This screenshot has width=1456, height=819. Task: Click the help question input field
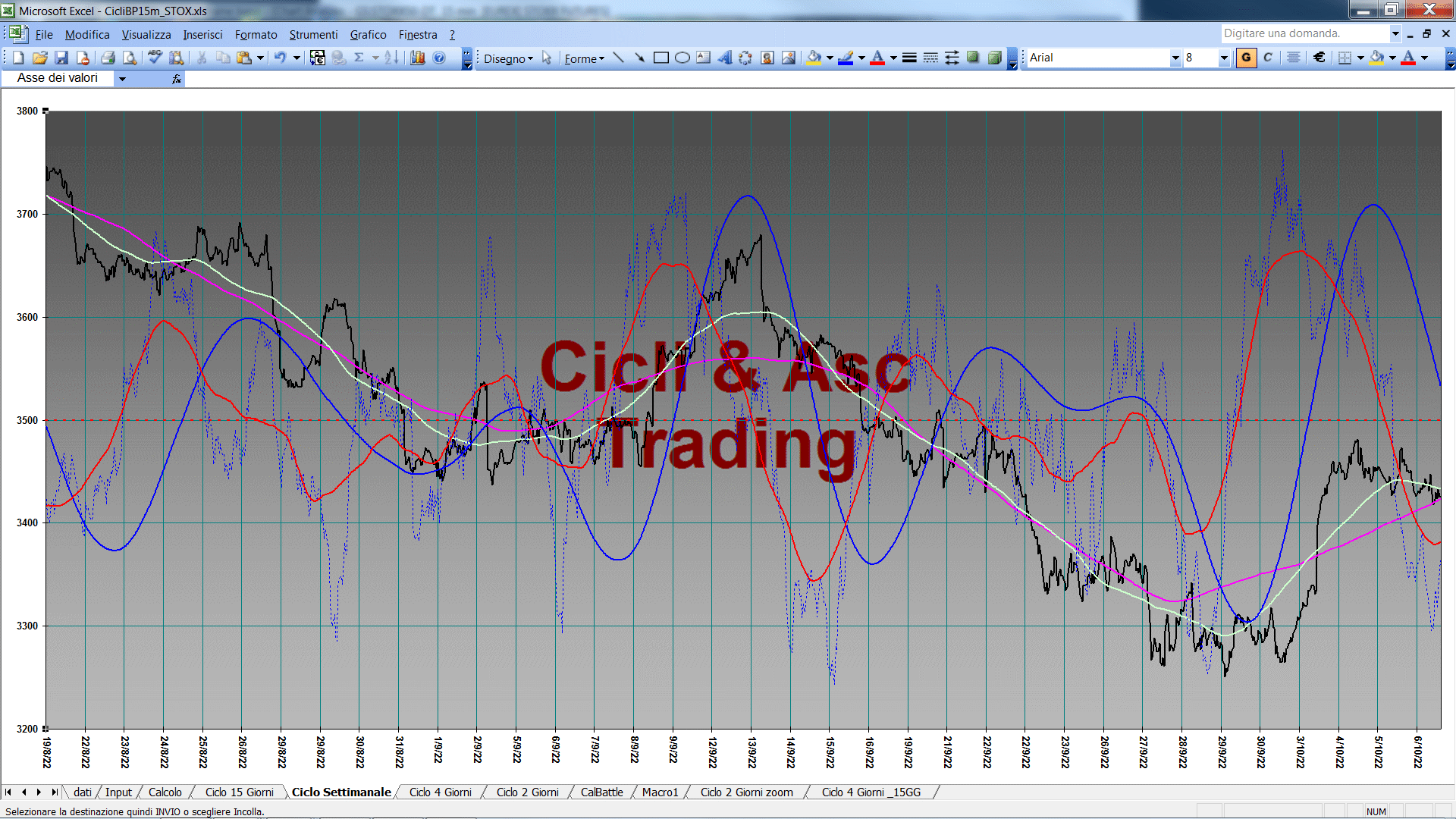[x=1304, y=33]
